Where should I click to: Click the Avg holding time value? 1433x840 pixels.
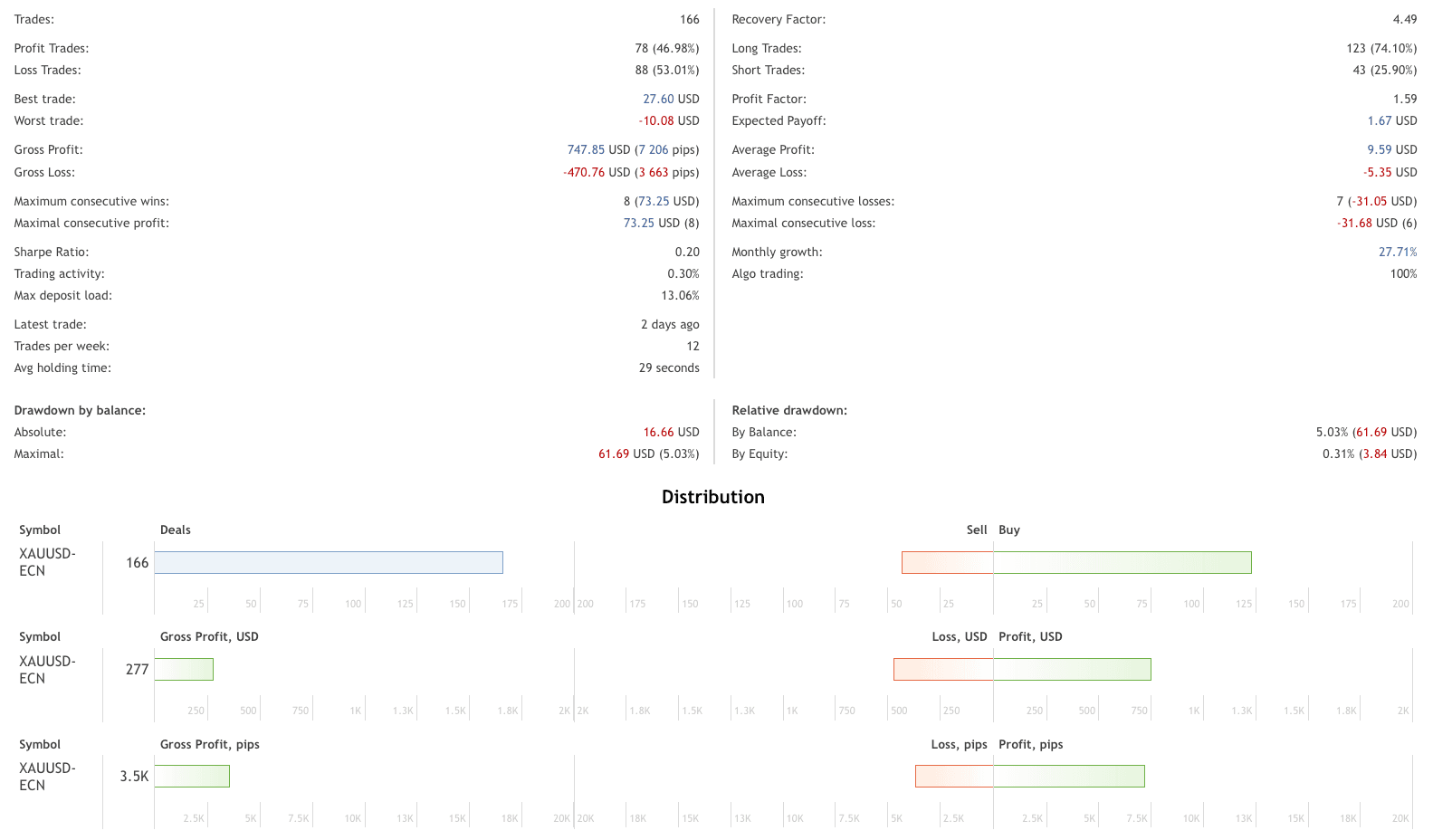click(669, 367)
